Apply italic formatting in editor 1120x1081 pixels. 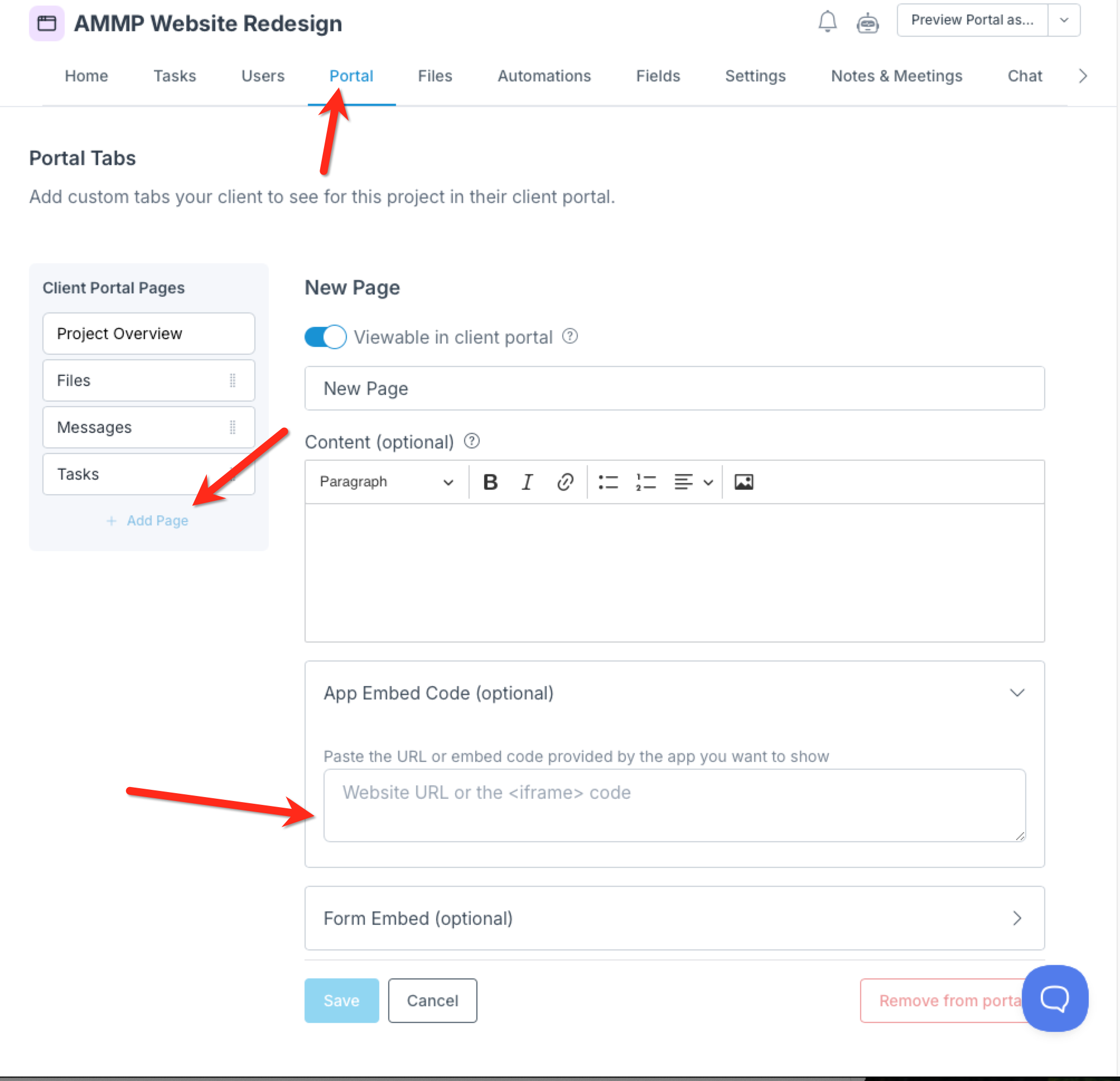pos(527,481)
